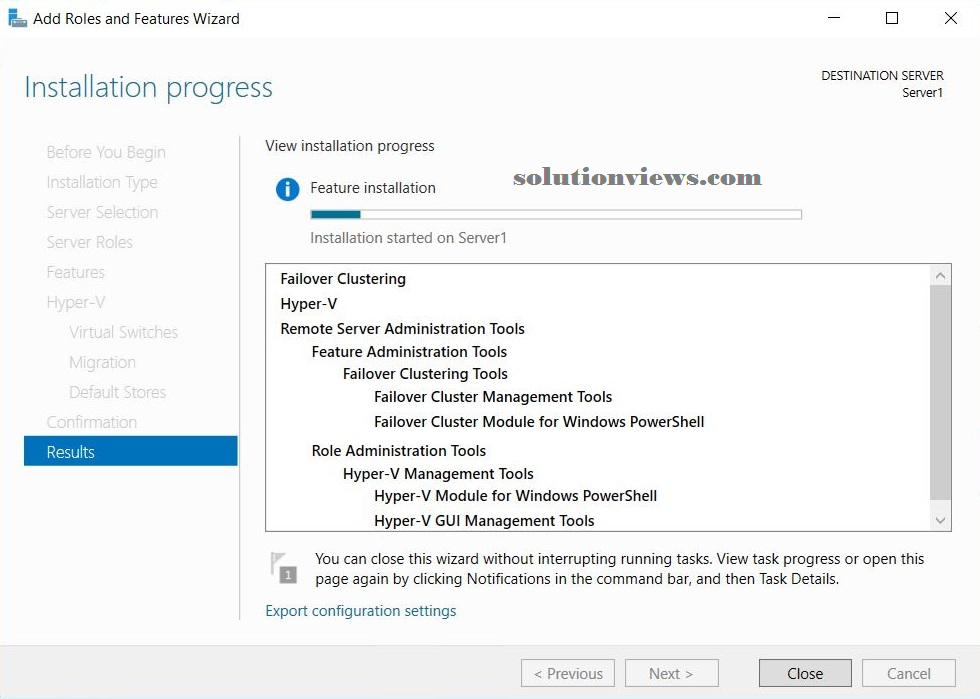Select Remote Server Administration Tools entry
980x699 pixels.
click(402, 329)
